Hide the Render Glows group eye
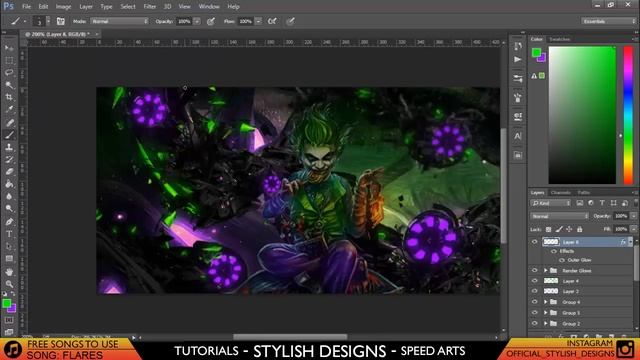Screen dimensions: 640x360 534,271
